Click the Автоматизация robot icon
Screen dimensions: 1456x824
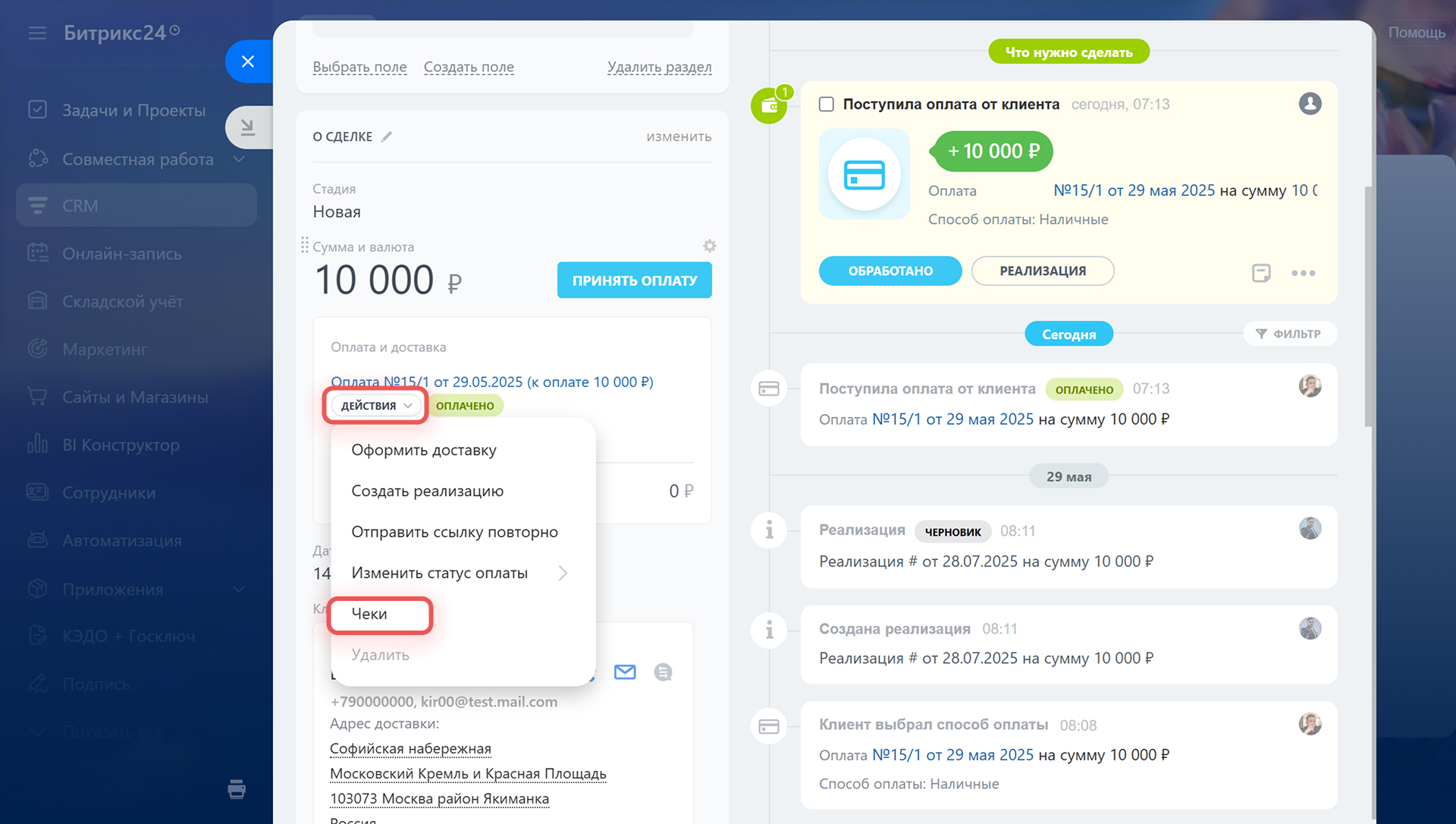tap(37, 539)
